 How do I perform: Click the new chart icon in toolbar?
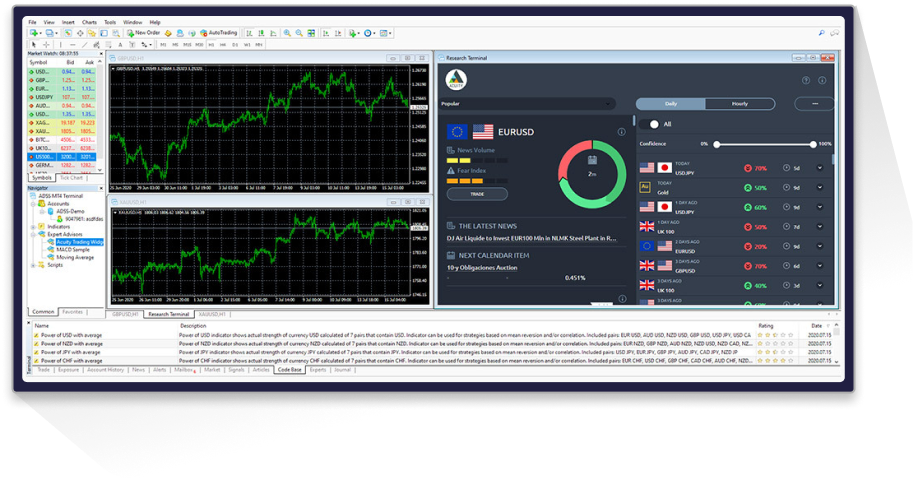34,33
